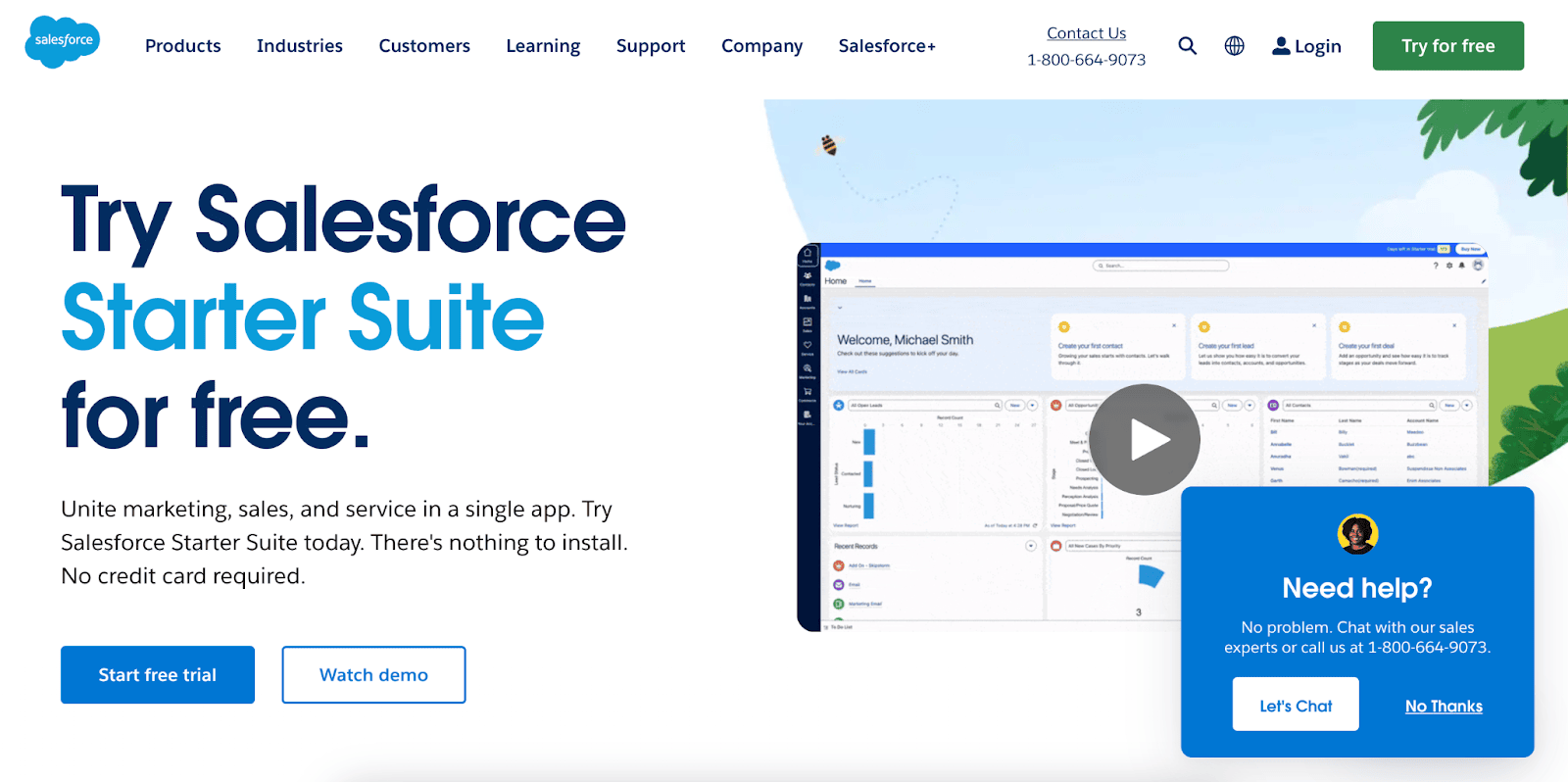Open the Customers menu

coord(424,46)
